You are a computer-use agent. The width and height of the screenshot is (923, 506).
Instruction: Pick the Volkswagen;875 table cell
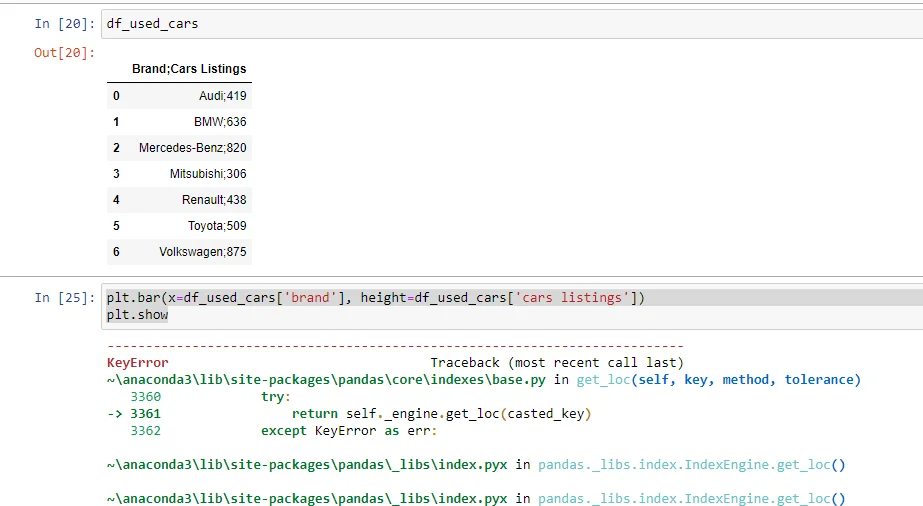click(202, 252)
